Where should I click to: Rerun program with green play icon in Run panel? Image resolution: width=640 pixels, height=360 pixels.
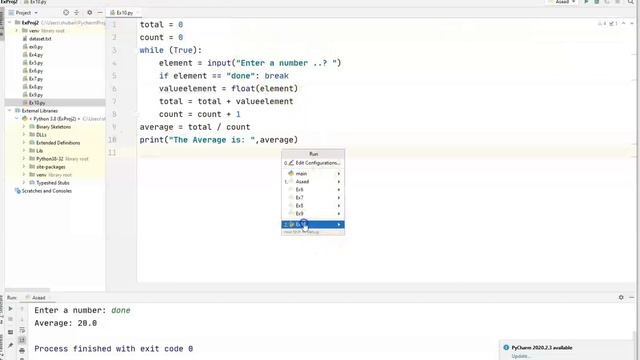pyautogui.click(x=11, y=309)
